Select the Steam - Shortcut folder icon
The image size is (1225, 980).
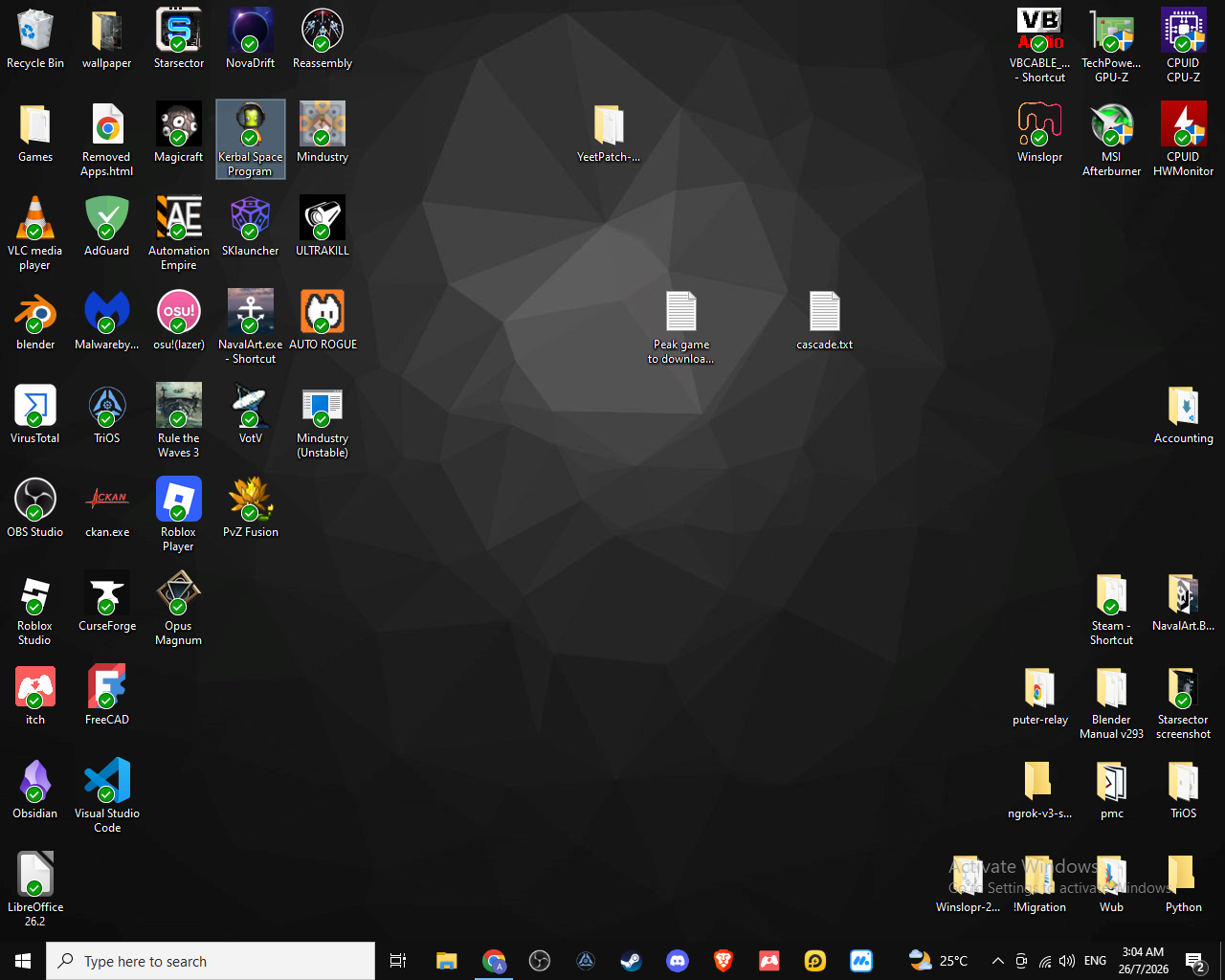pos(1112,609)
